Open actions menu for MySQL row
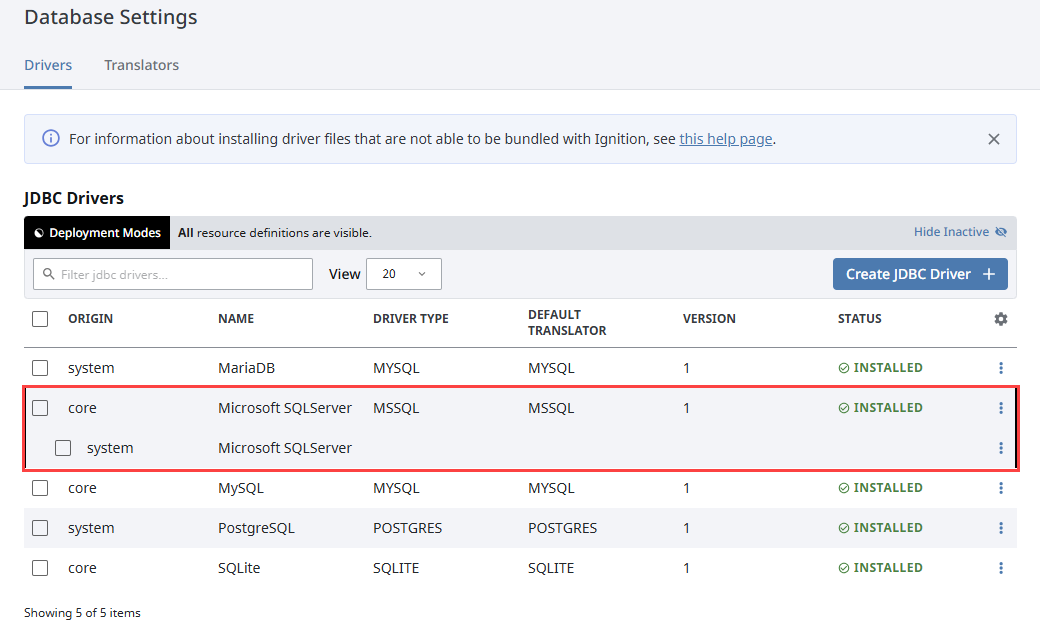This screenshot has width=1040, height=642. (x=1001, y=488)
